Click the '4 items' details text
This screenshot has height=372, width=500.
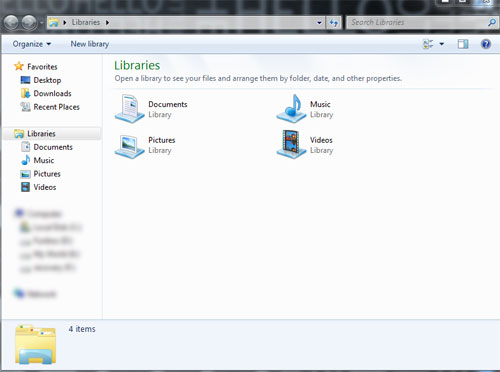82,329
